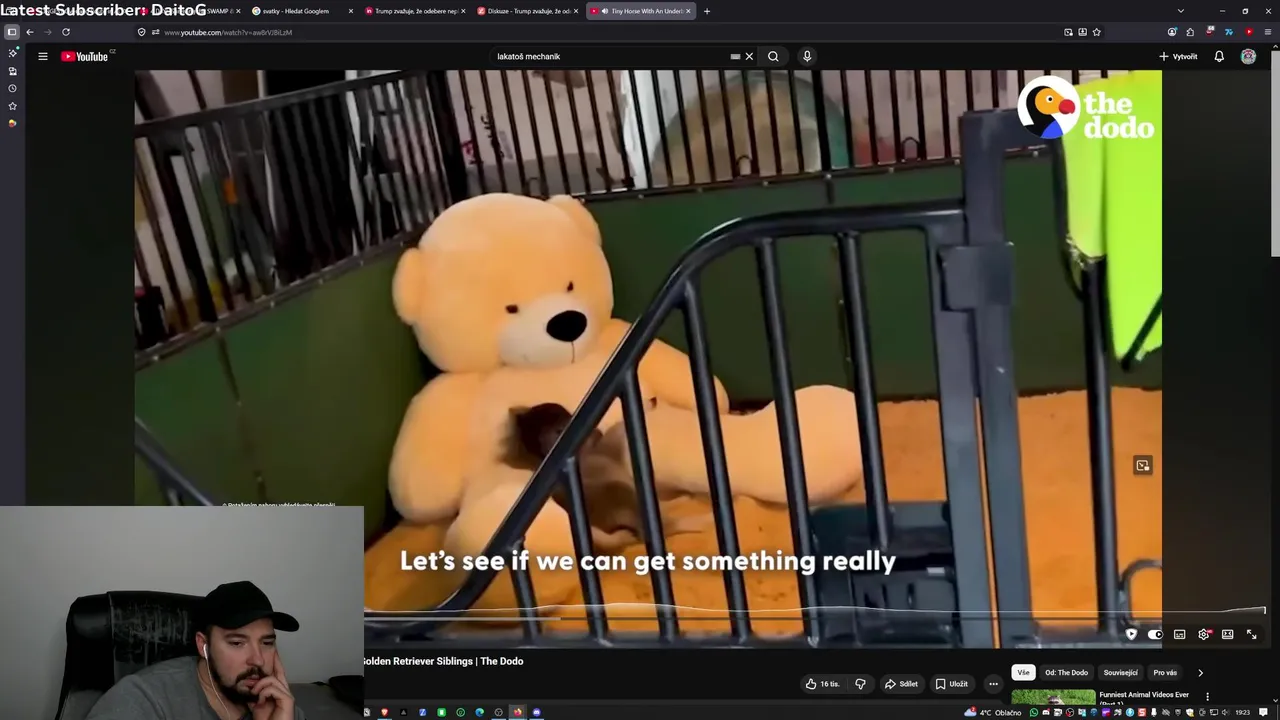
Task: Select the Pro vás chip
Action: pyautogui.click(x=1165, y=673)
